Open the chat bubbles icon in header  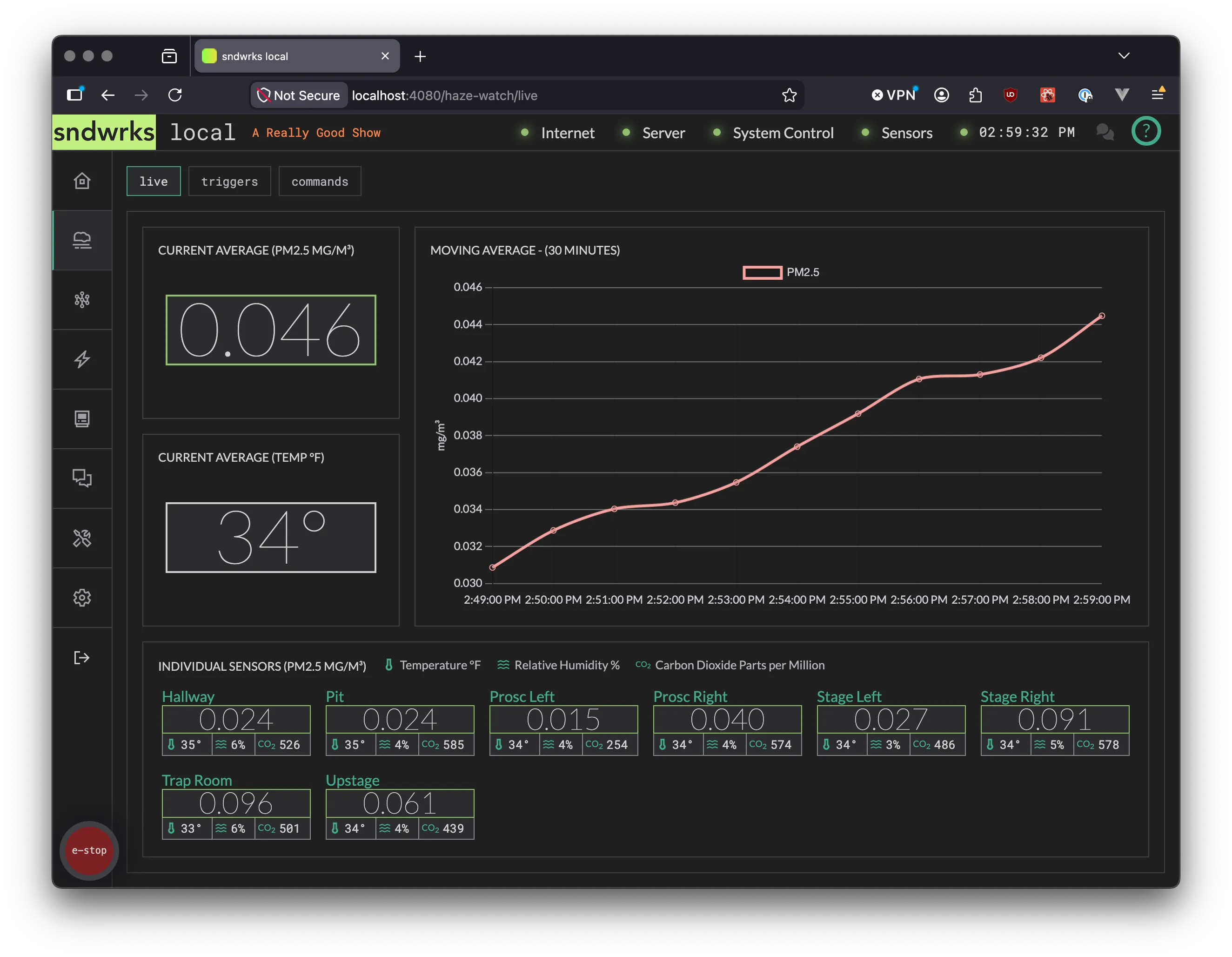click(x=1105, y=132)
